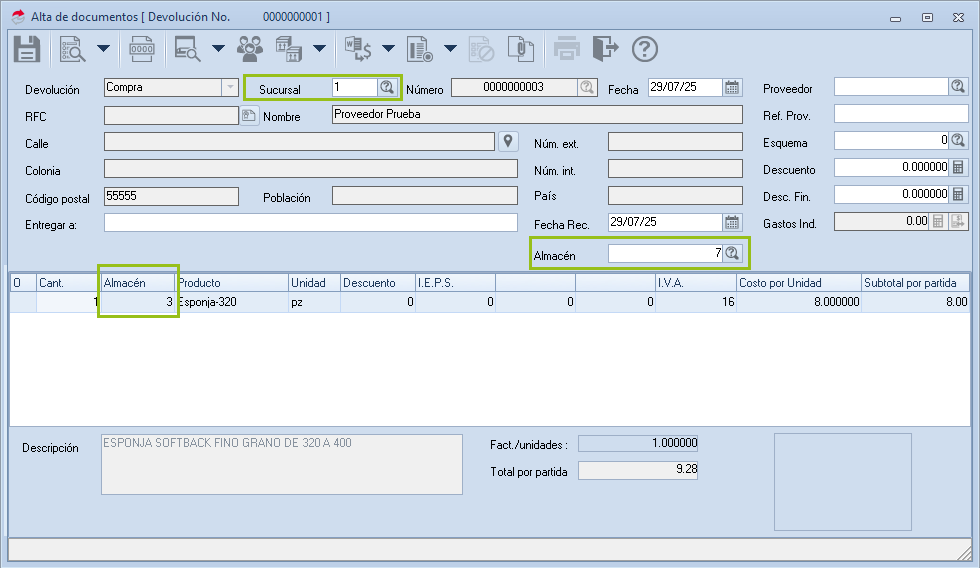The image size is (980, 568).
Task: Click the Producto column header
Action: click(x=233, y=283)
